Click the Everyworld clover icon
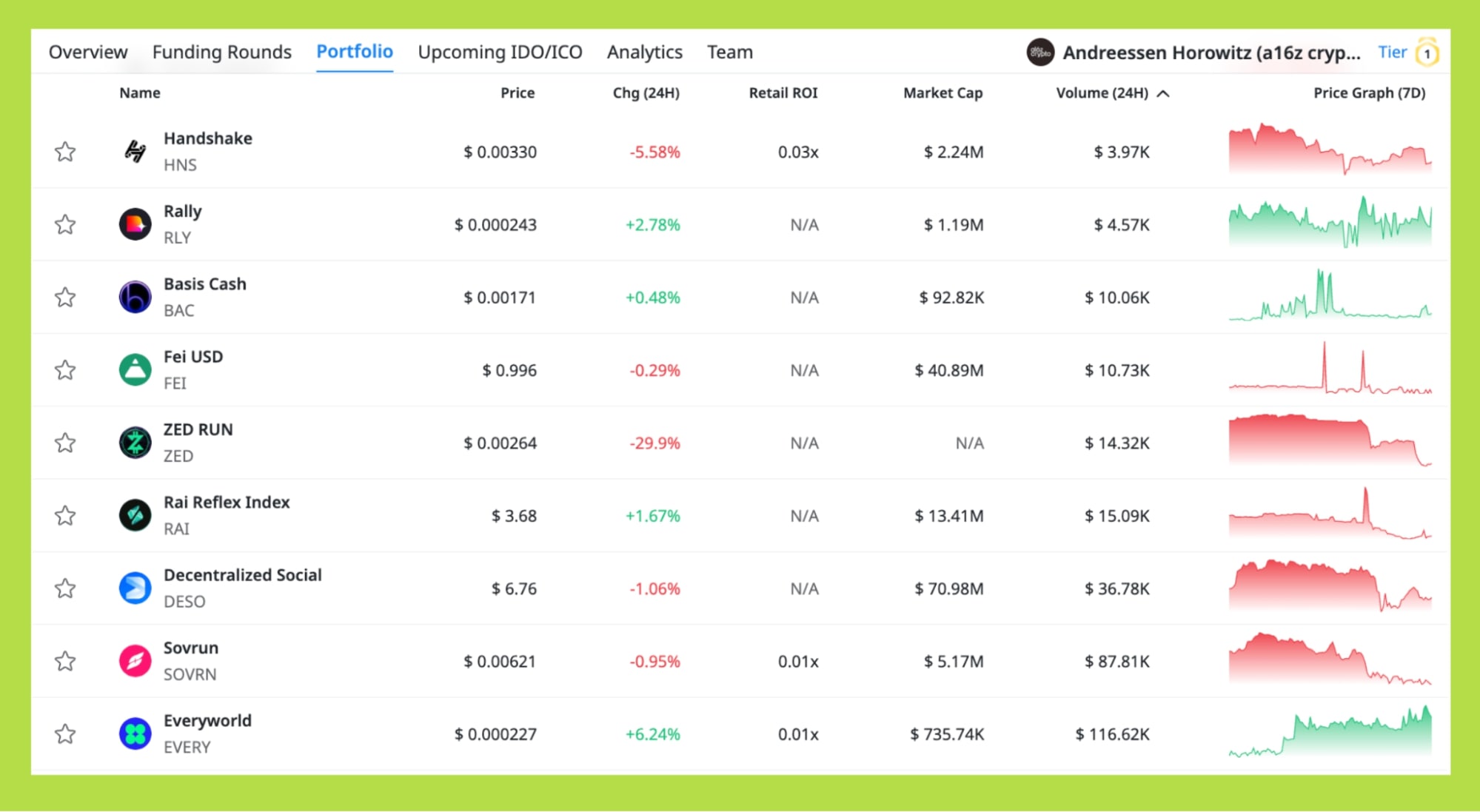 coord(135,734)
